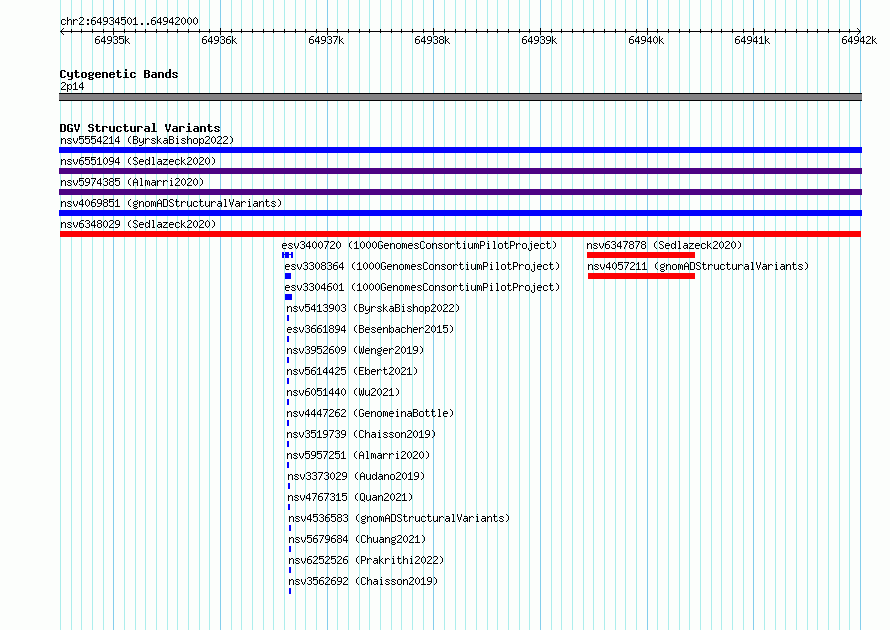Open nsv4536583 (gnomADStructuralVariants) label

click(399, 518)
